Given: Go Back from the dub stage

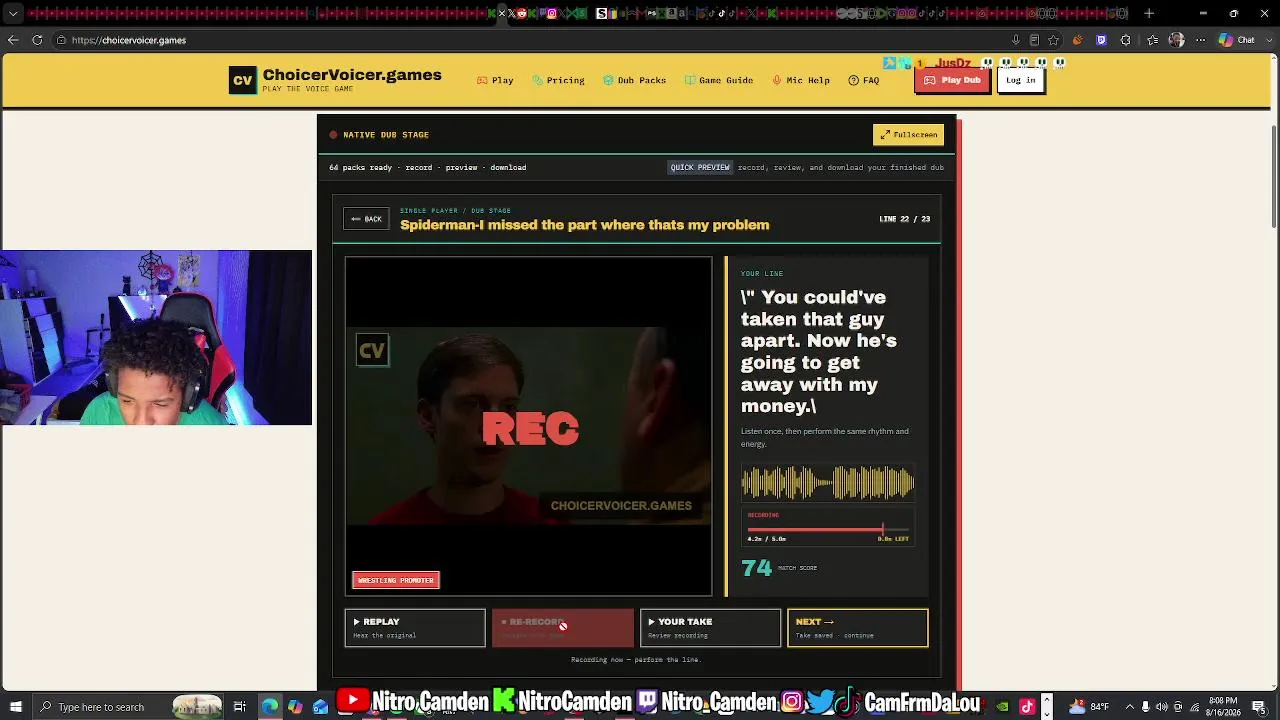Looking at the screenshot, I should click(366, 219).
